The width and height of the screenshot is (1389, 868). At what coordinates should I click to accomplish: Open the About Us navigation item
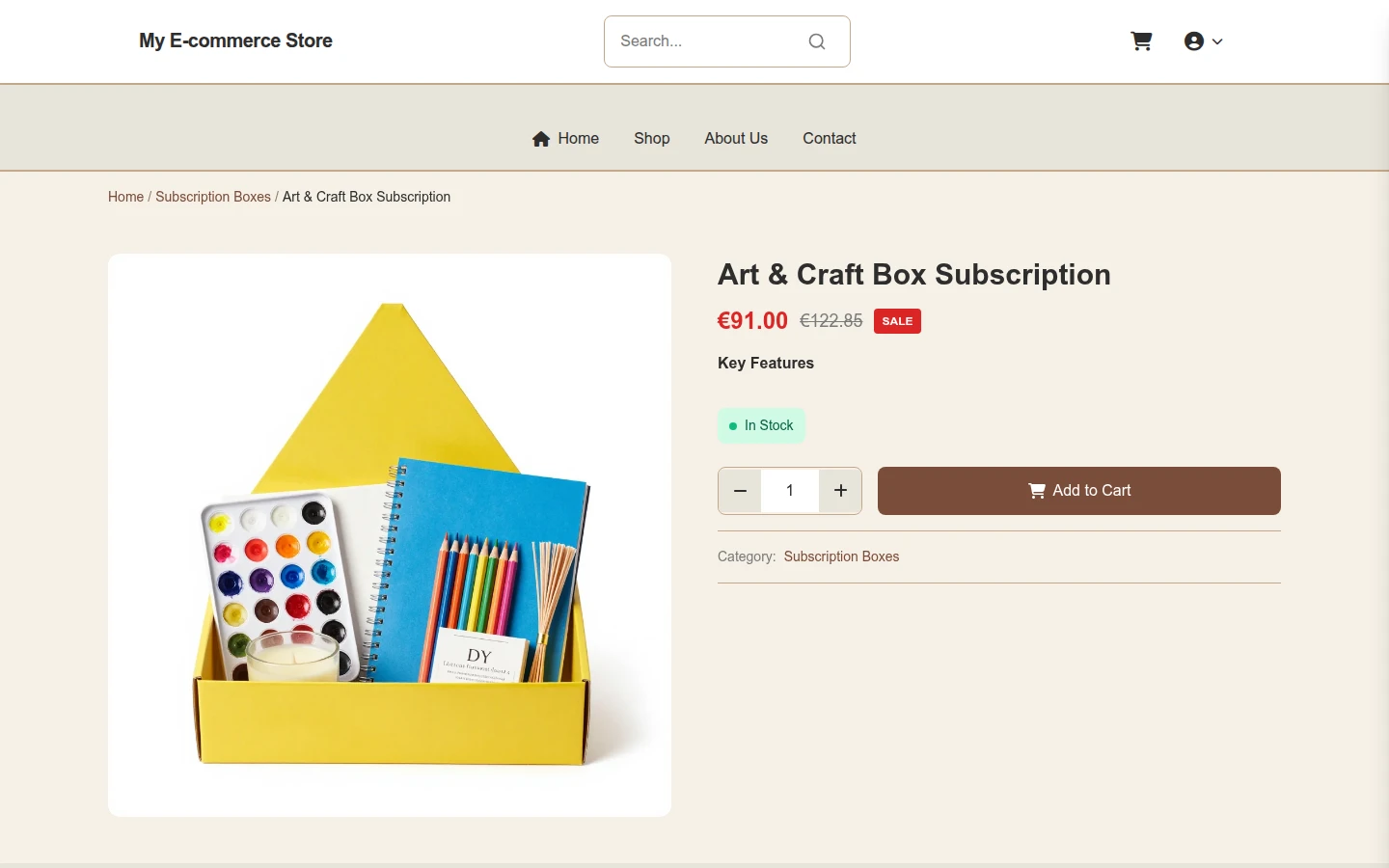pos(736,138)
